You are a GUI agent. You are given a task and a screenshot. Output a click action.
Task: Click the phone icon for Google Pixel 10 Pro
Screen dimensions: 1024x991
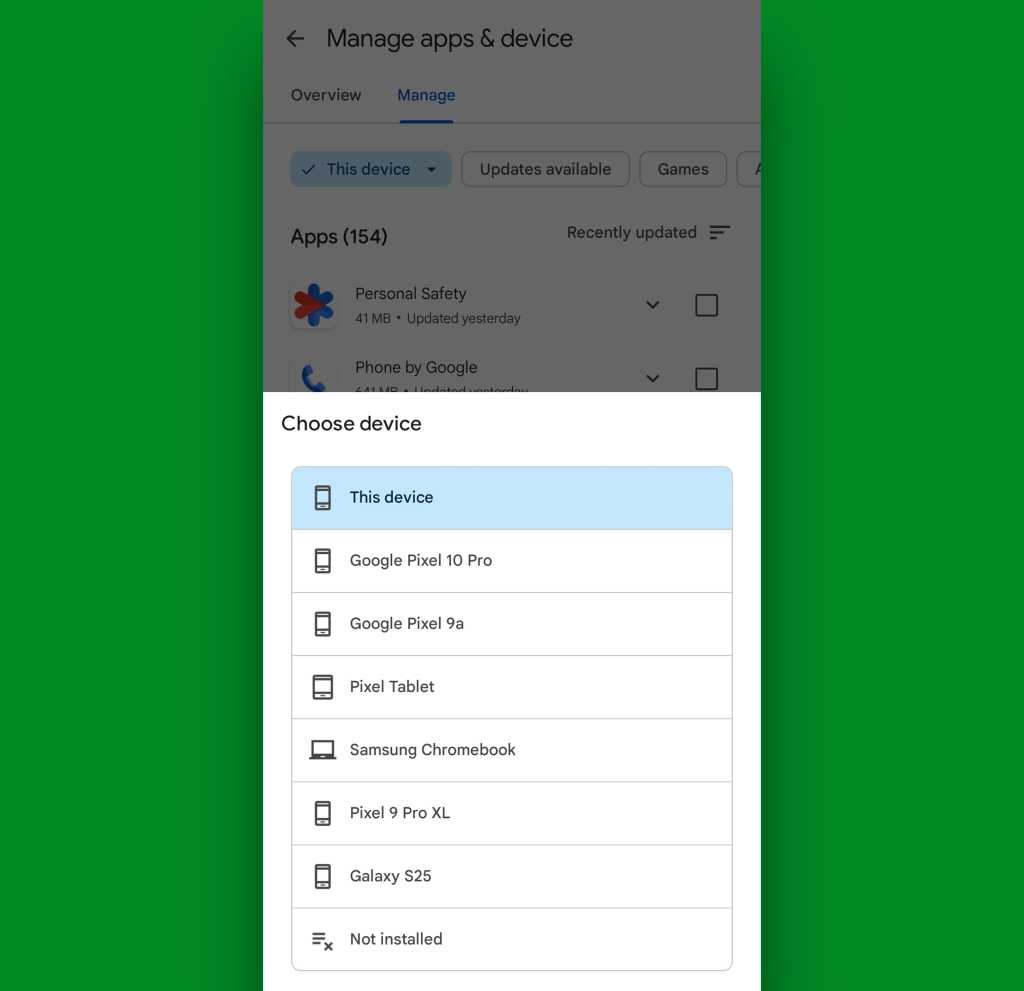(x=323, y=560)
